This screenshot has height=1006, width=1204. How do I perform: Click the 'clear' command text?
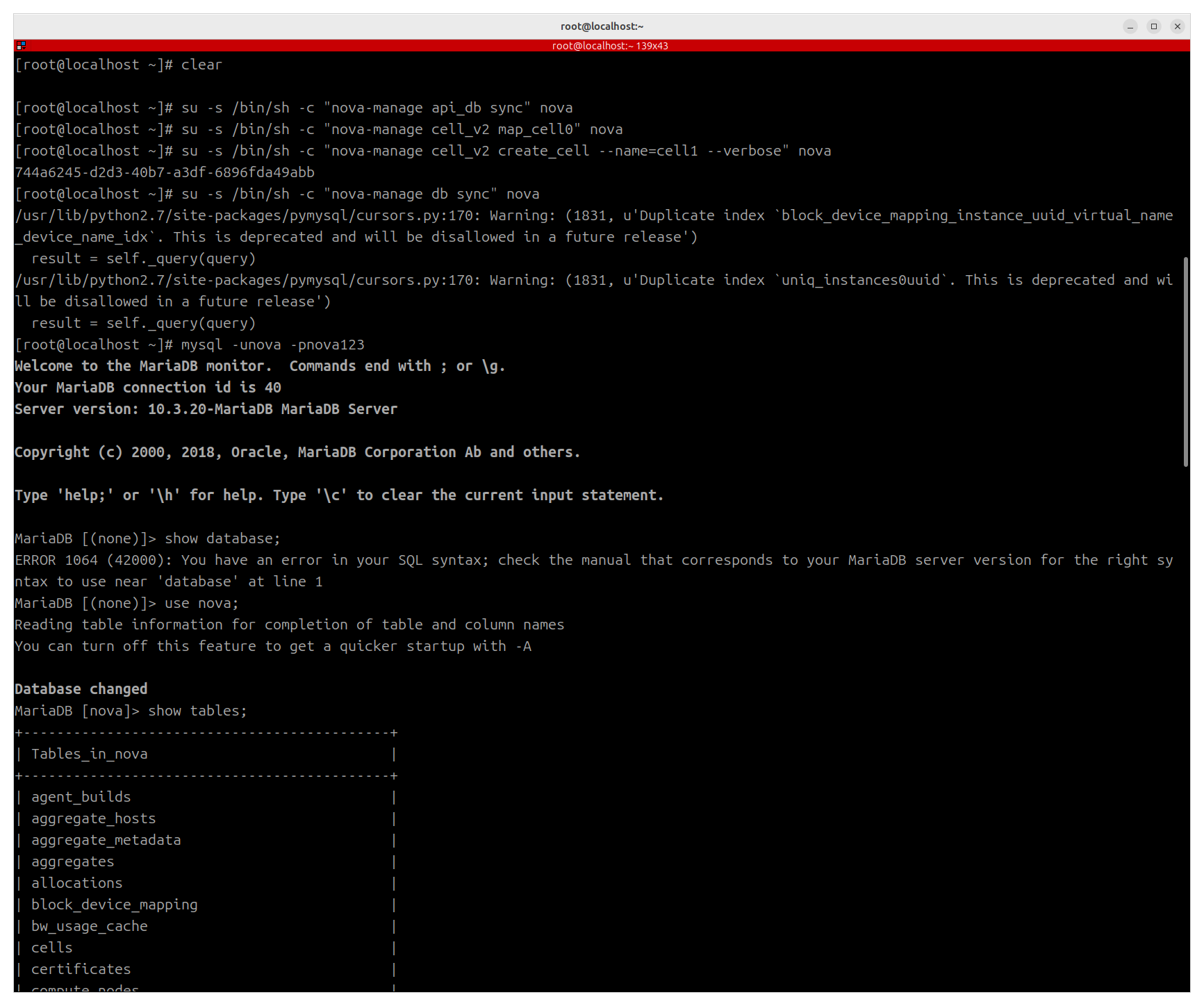click(201, 65)
